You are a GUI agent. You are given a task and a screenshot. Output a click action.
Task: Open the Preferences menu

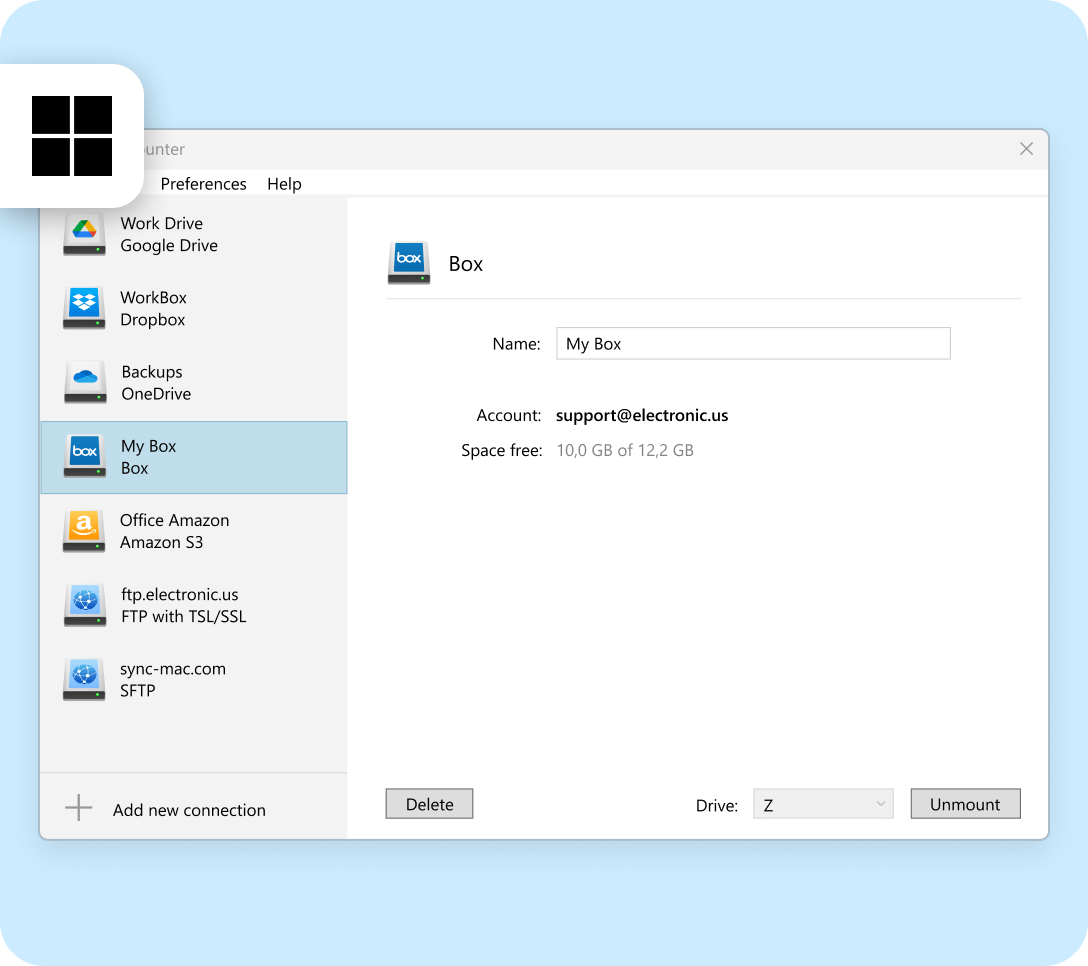click(x=203, y=184)
